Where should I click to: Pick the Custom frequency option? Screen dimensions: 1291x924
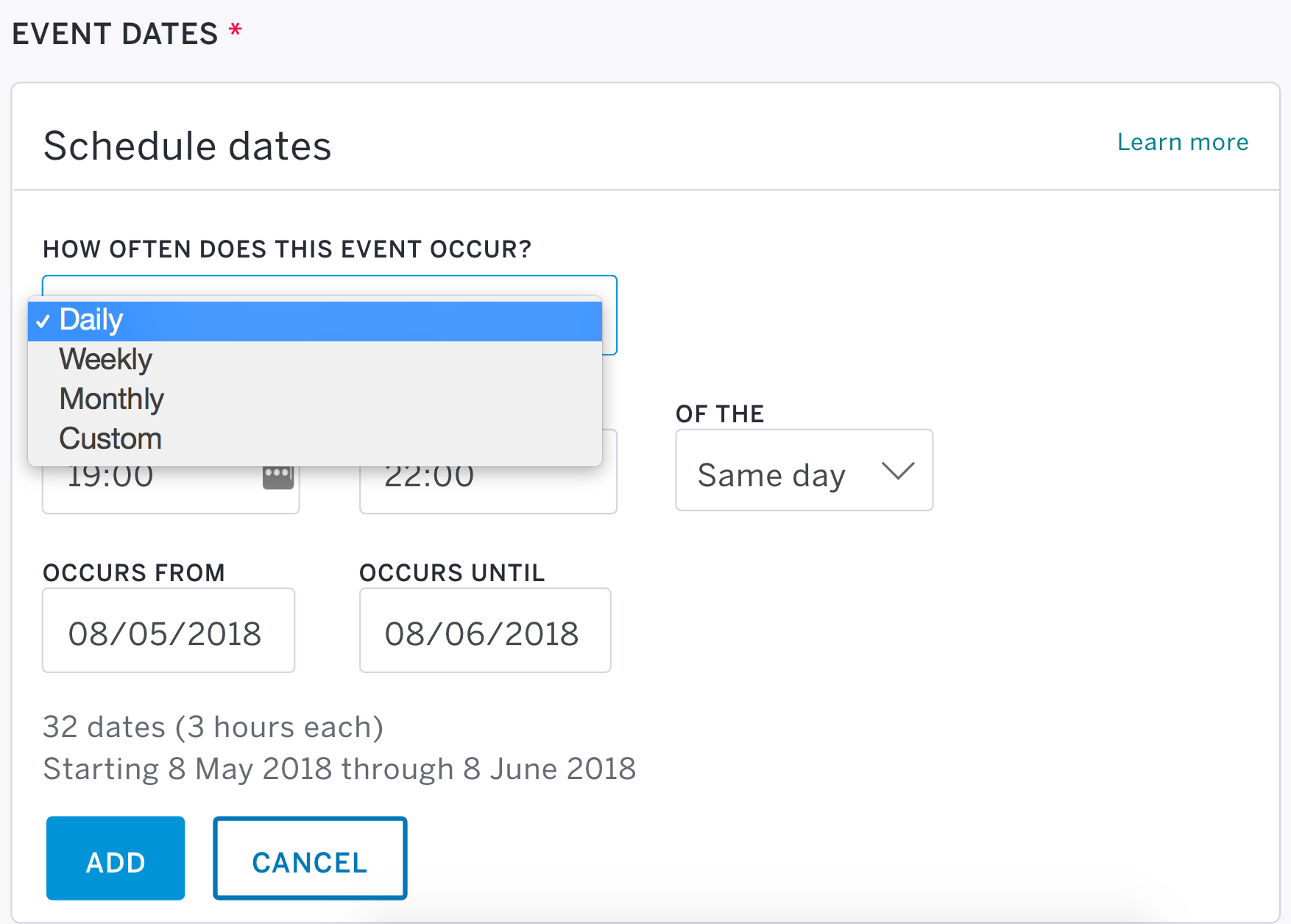315,439
